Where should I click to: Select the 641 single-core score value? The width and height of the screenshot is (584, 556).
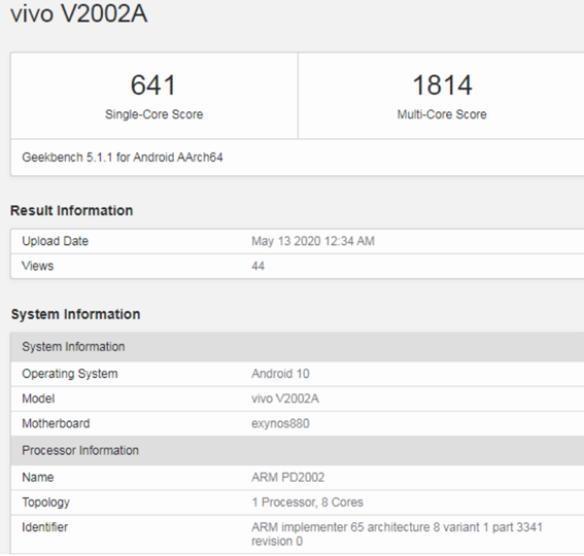(153, 85)
